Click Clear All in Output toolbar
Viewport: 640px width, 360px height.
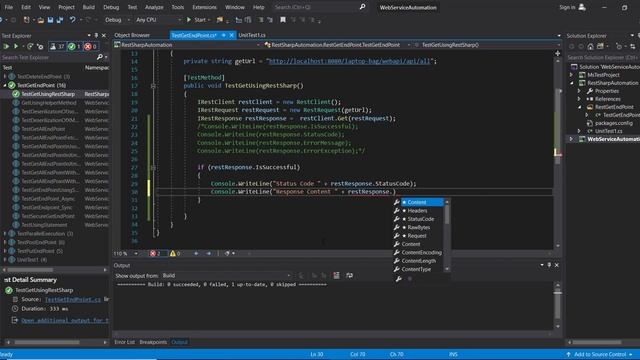[336, 276]
